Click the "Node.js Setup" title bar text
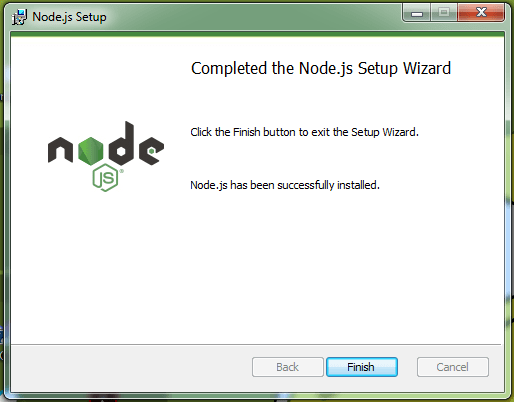514x402 pixels. [x=69, y=17]
